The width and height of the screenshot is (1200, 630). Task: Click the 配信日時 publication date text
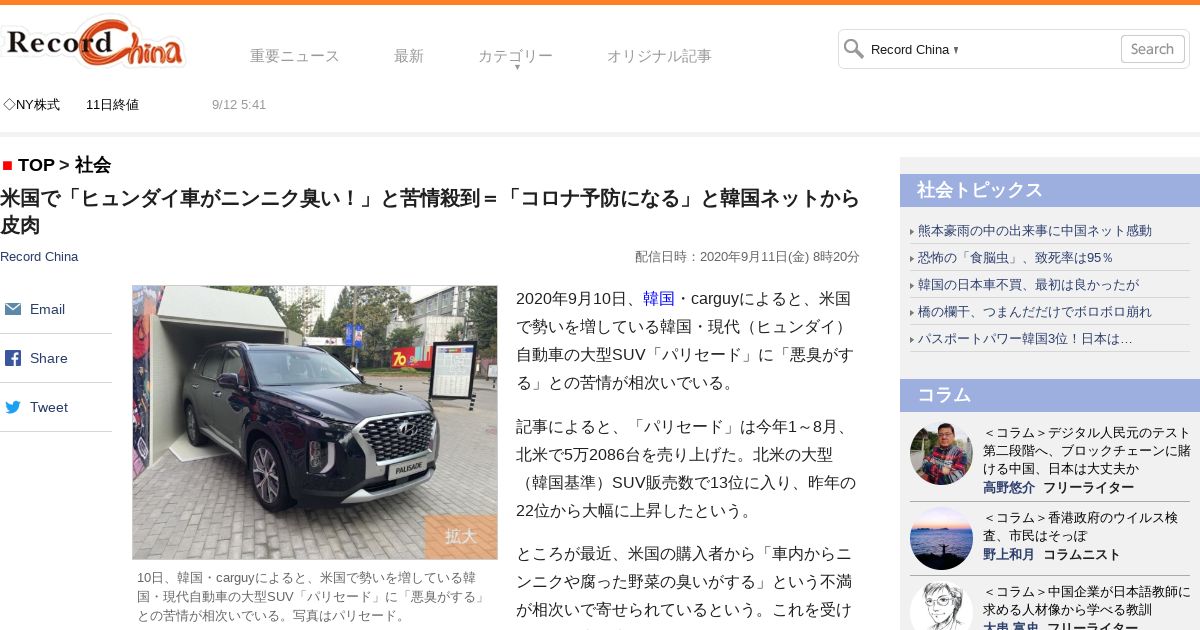click(747, 257)
